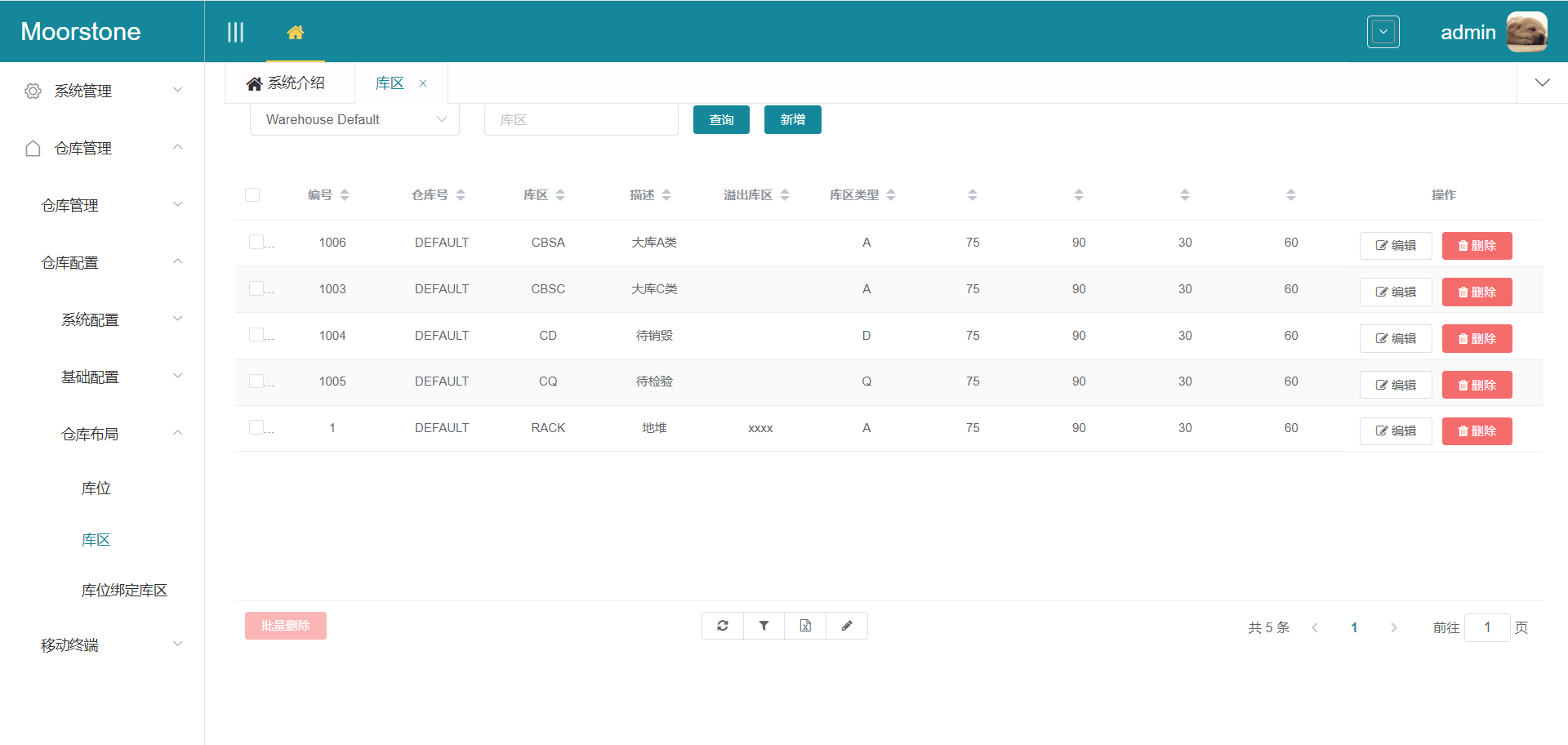Close the 库区 tab
The height and width of the screenshot is (745, 1568).
(x=423, y=83)
